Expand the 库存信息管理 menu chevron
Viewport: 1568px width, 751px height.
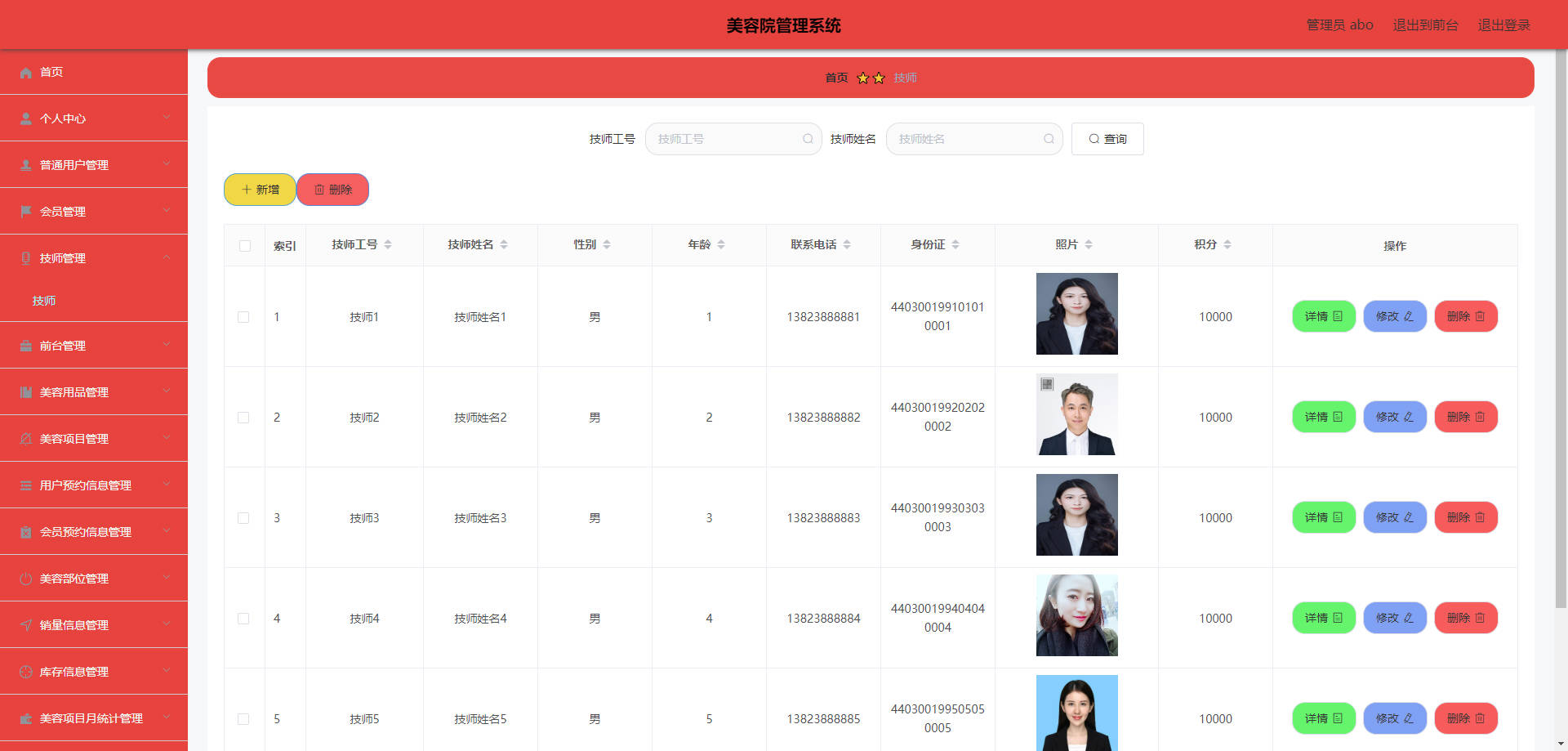(x=167, y=671)
